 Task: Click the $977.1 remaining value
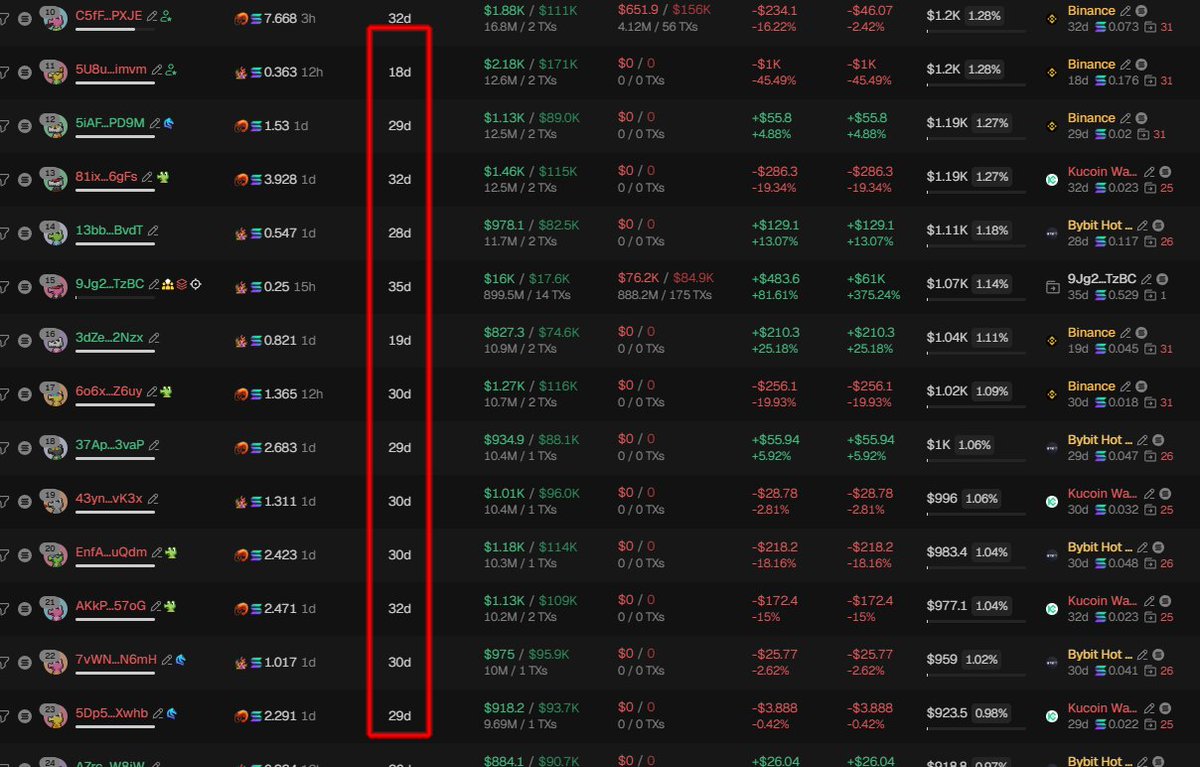(948, 606)
